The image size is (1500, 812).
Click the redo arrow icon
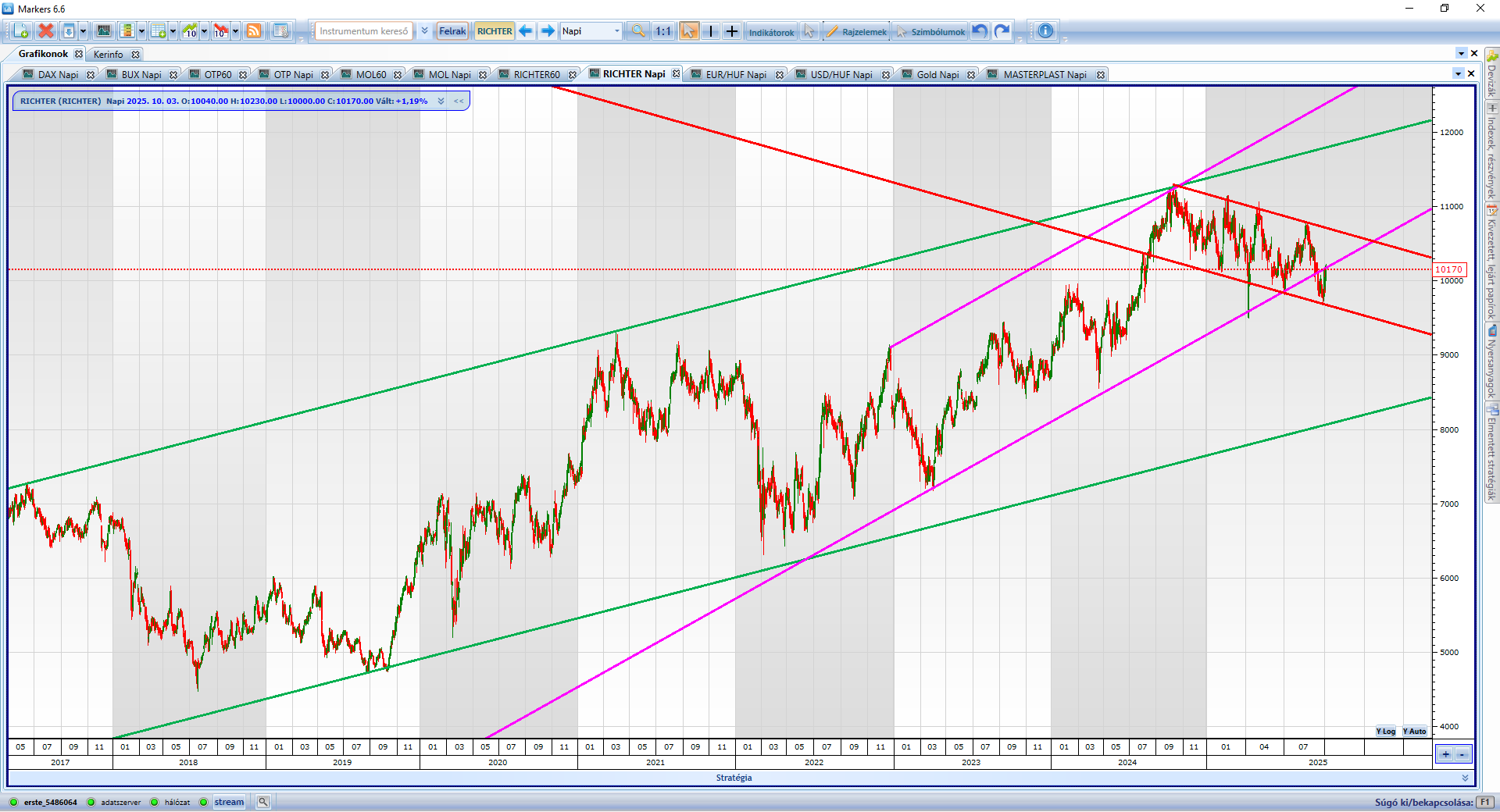click(1002, 31)
